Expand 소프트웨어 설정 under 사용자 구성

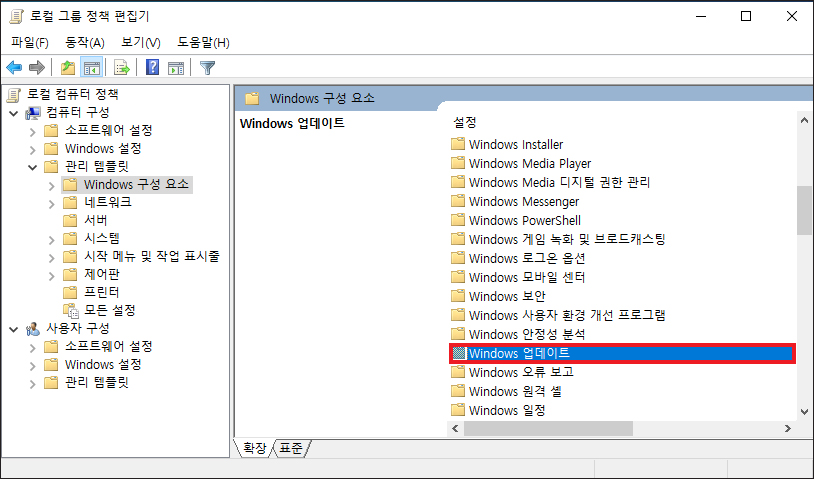point(32,347)
